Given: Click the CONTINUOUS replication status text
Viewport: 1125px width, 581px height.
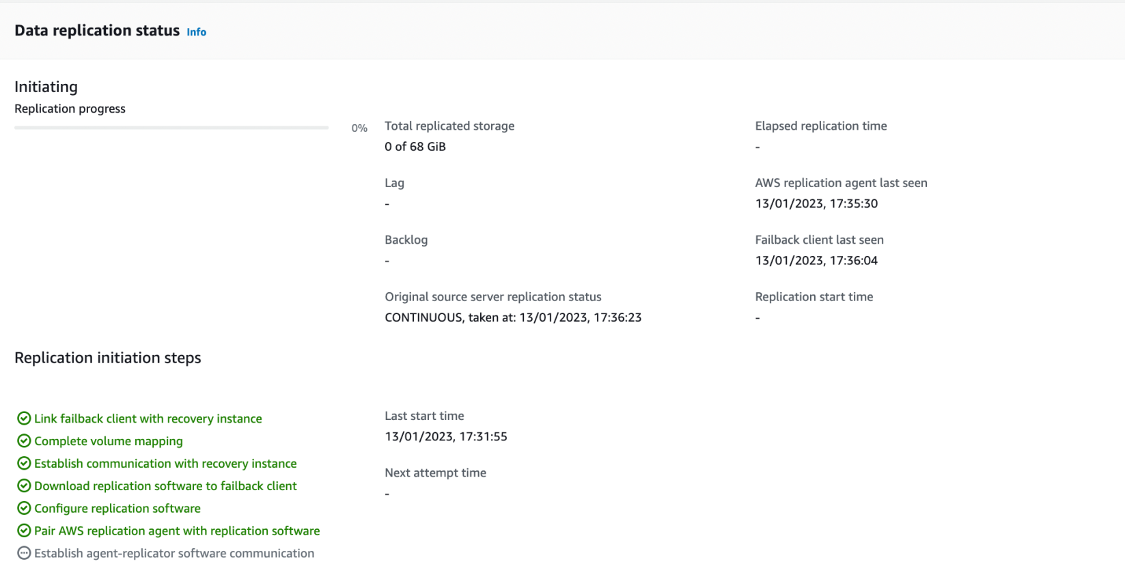Looking at the screenshot, I should tap(513, 317).
